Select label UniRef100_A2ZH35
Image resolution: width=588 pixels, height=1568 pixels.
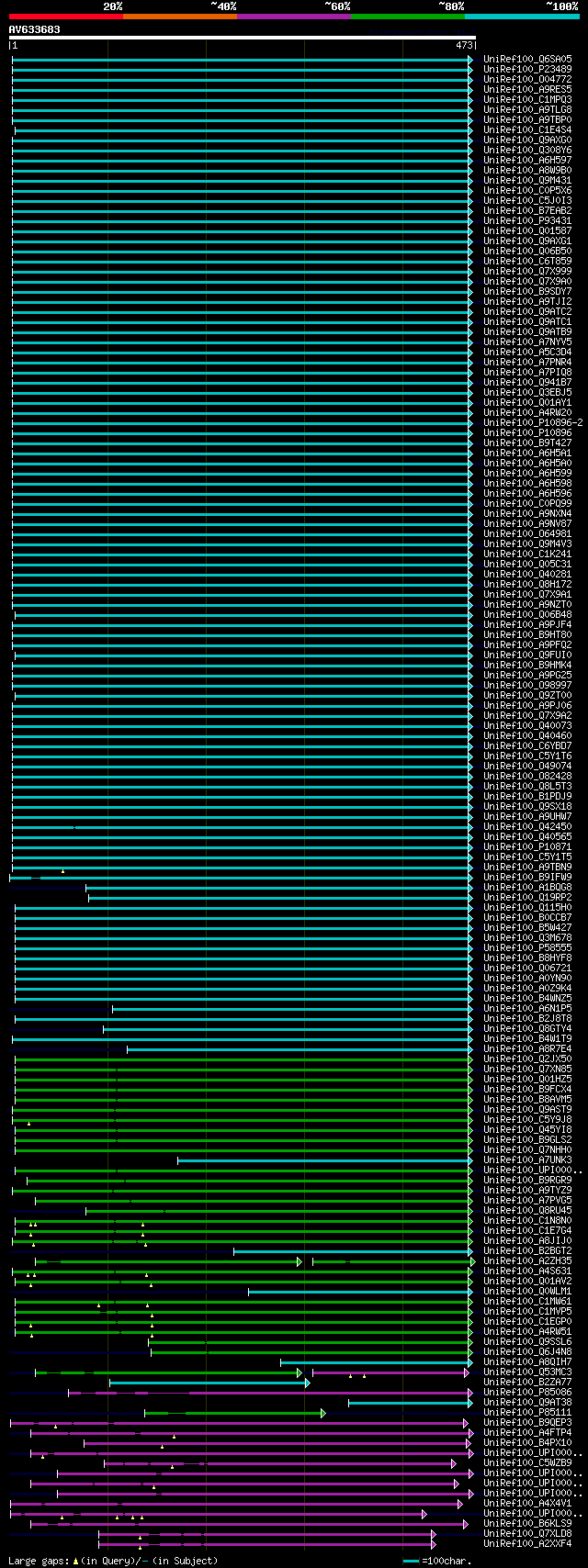point(527,1260)
